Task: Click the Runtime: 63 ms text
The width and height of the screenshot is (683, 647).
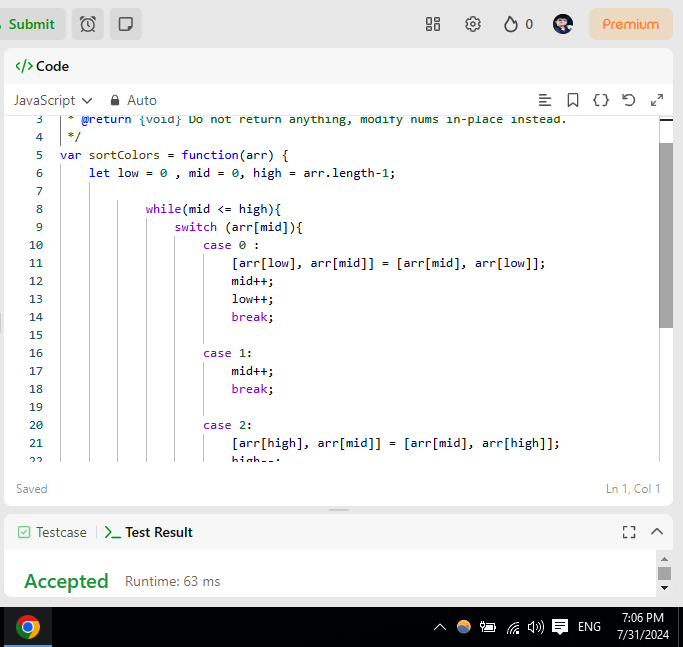Action: pyautogui.click(x=172, y=581)
